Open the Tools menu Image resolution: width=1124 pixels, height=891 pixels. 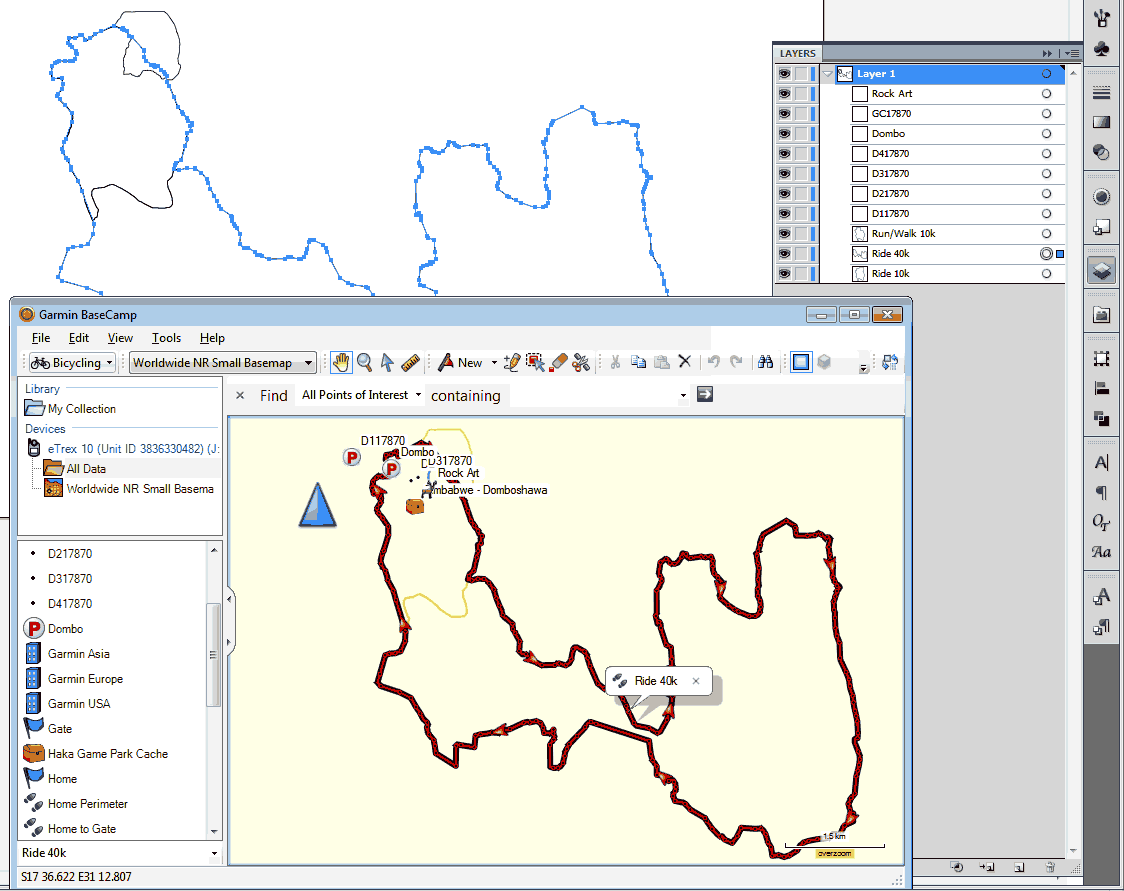[166, 338]
